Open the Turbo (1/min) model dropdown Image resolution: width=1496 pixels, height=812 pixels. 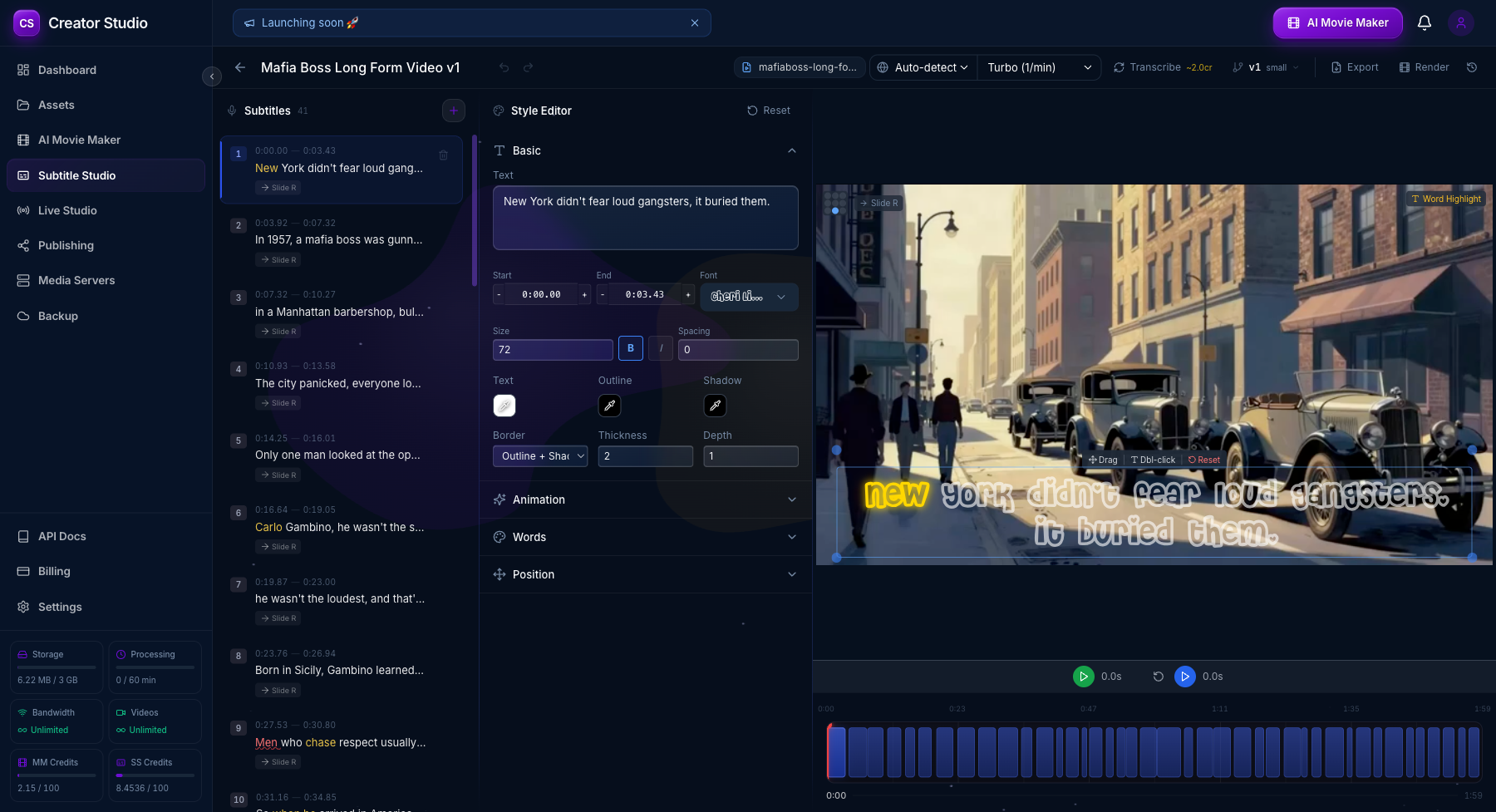point(1038,67)
